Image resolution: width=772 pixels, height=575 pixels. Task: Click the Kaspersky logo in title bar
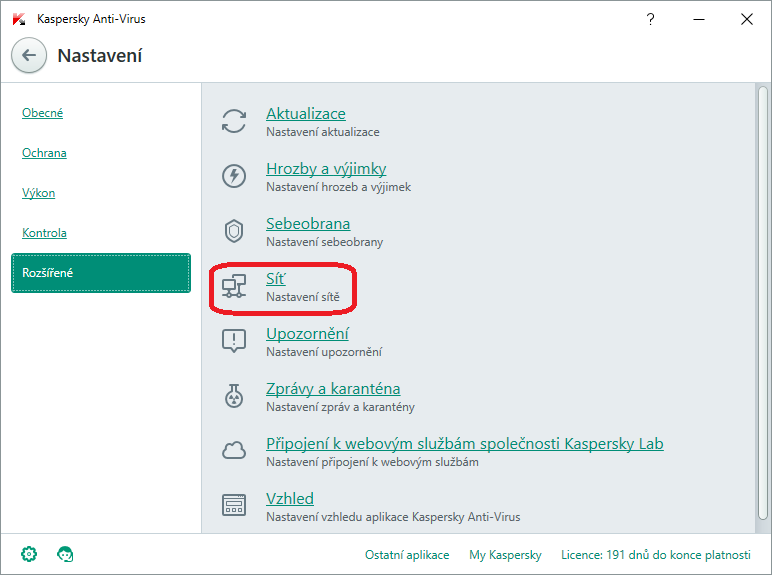click(x=19, y=19)
